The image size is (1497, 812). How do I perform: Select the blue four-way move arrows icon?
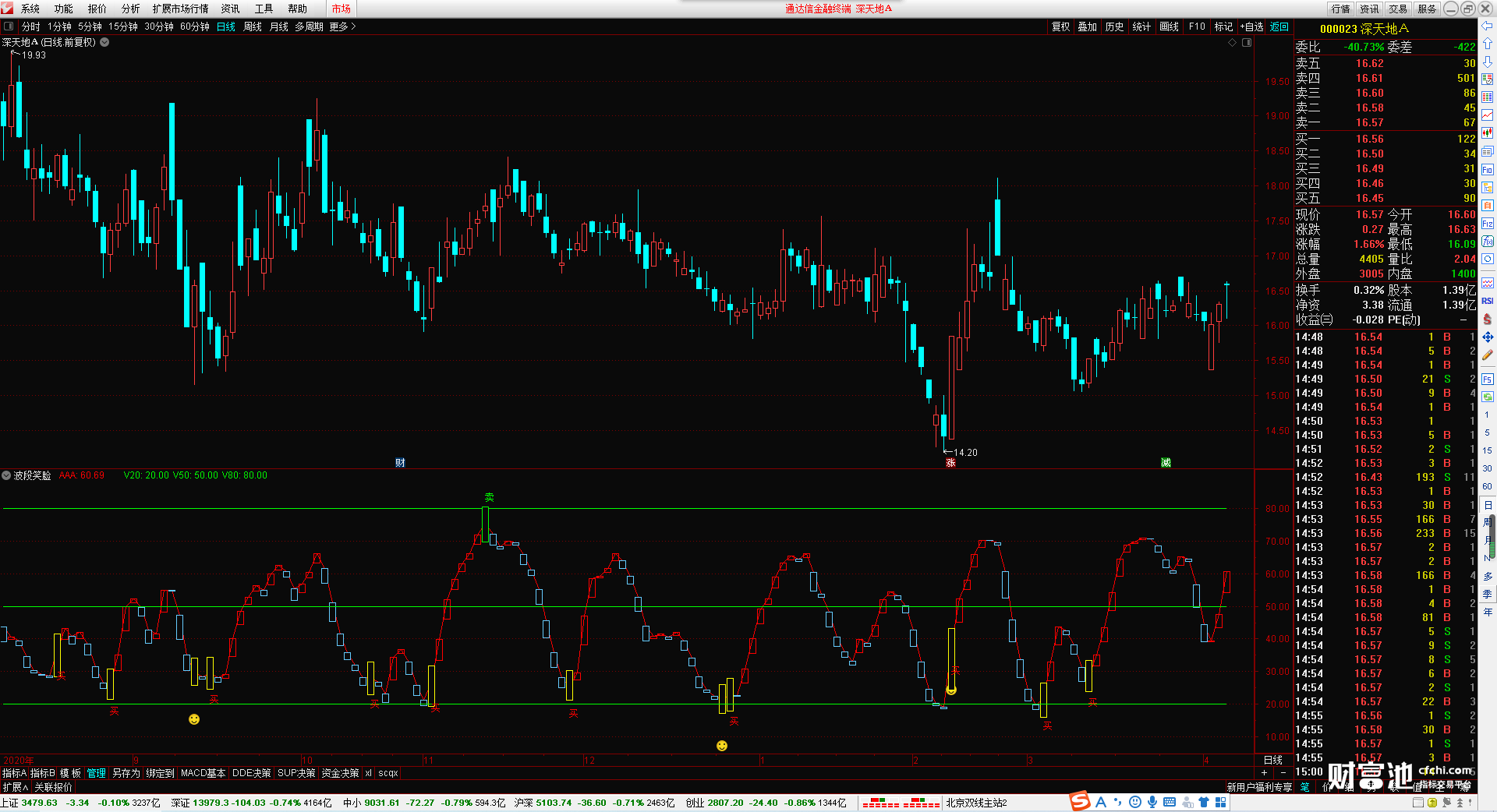coord(1488,337)
